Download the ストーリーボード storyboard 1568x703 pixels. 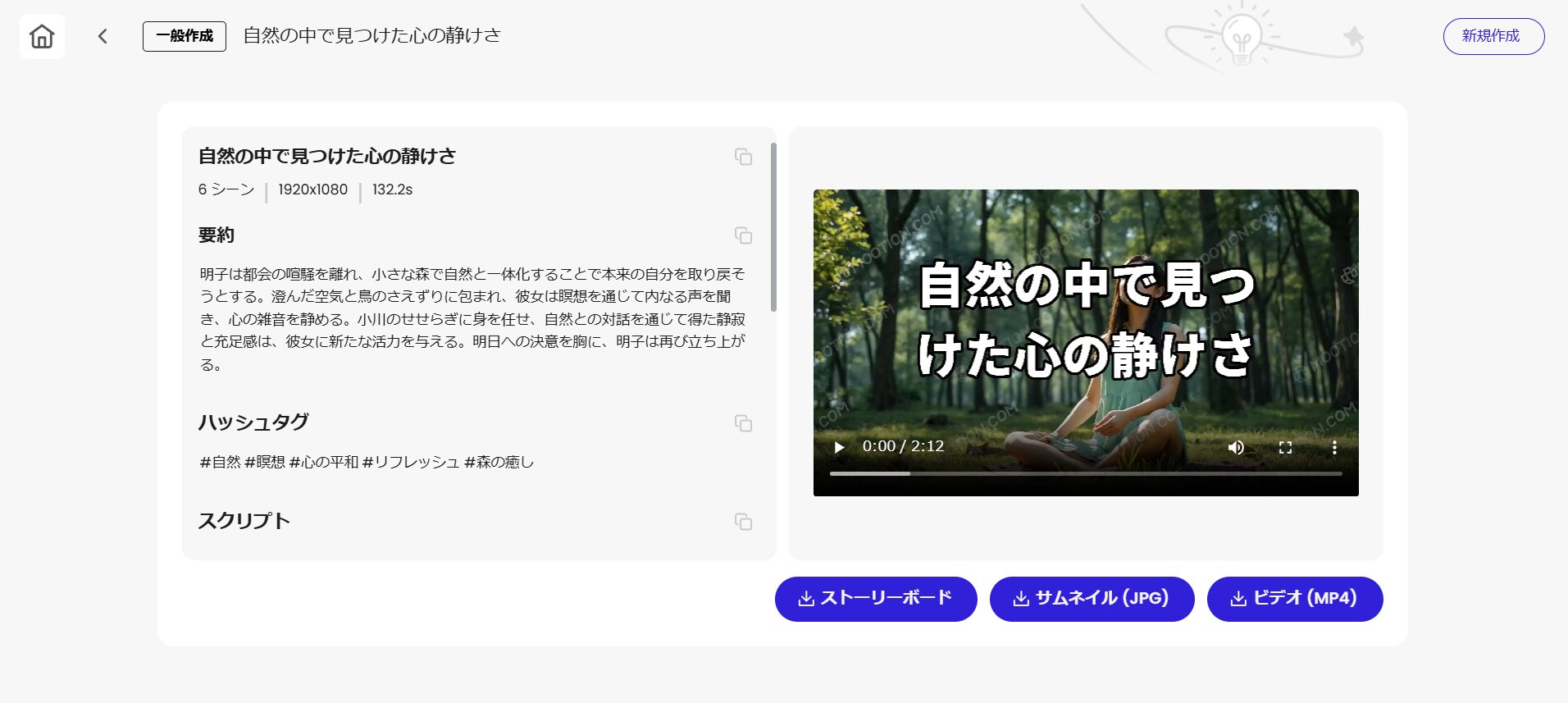pyautogui.click(x=875, y=599)
